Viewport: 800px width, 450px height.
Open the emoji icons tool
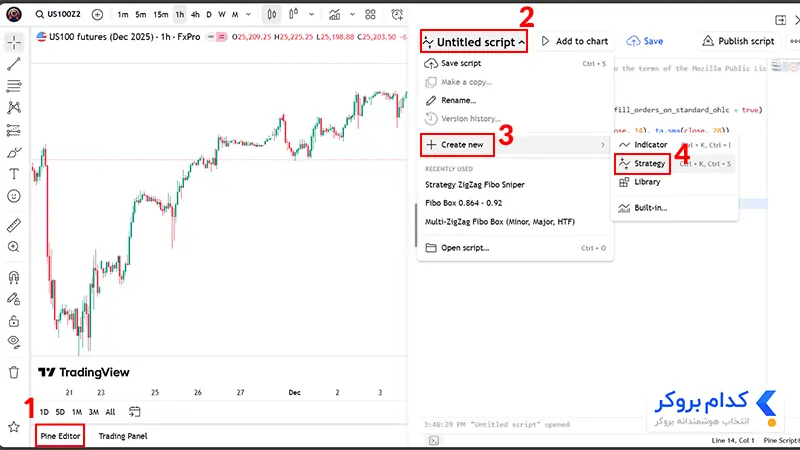coord(14,196)
